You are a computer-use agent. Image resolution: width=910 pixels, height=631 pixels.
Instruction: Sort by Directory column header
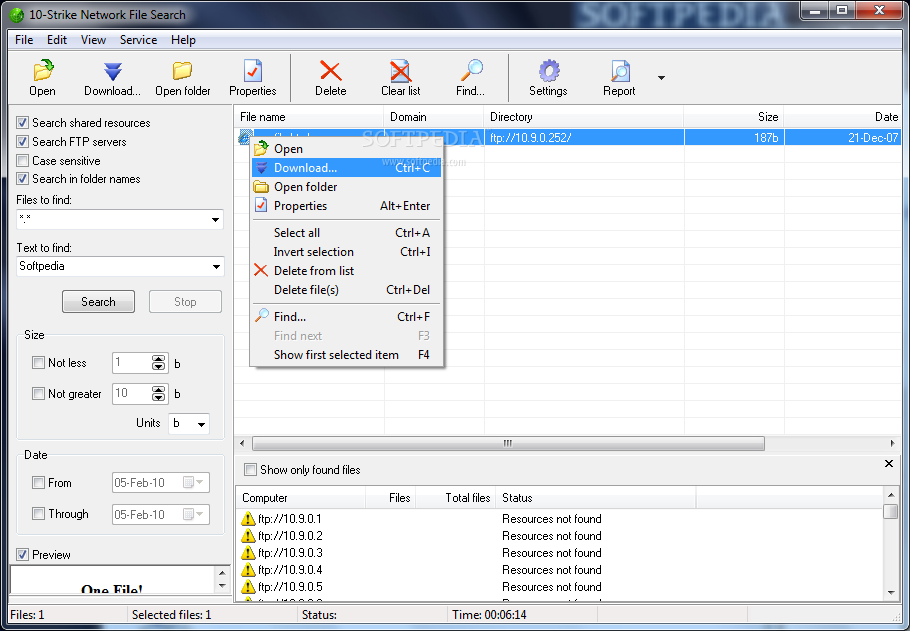click(x=584, y=117)
